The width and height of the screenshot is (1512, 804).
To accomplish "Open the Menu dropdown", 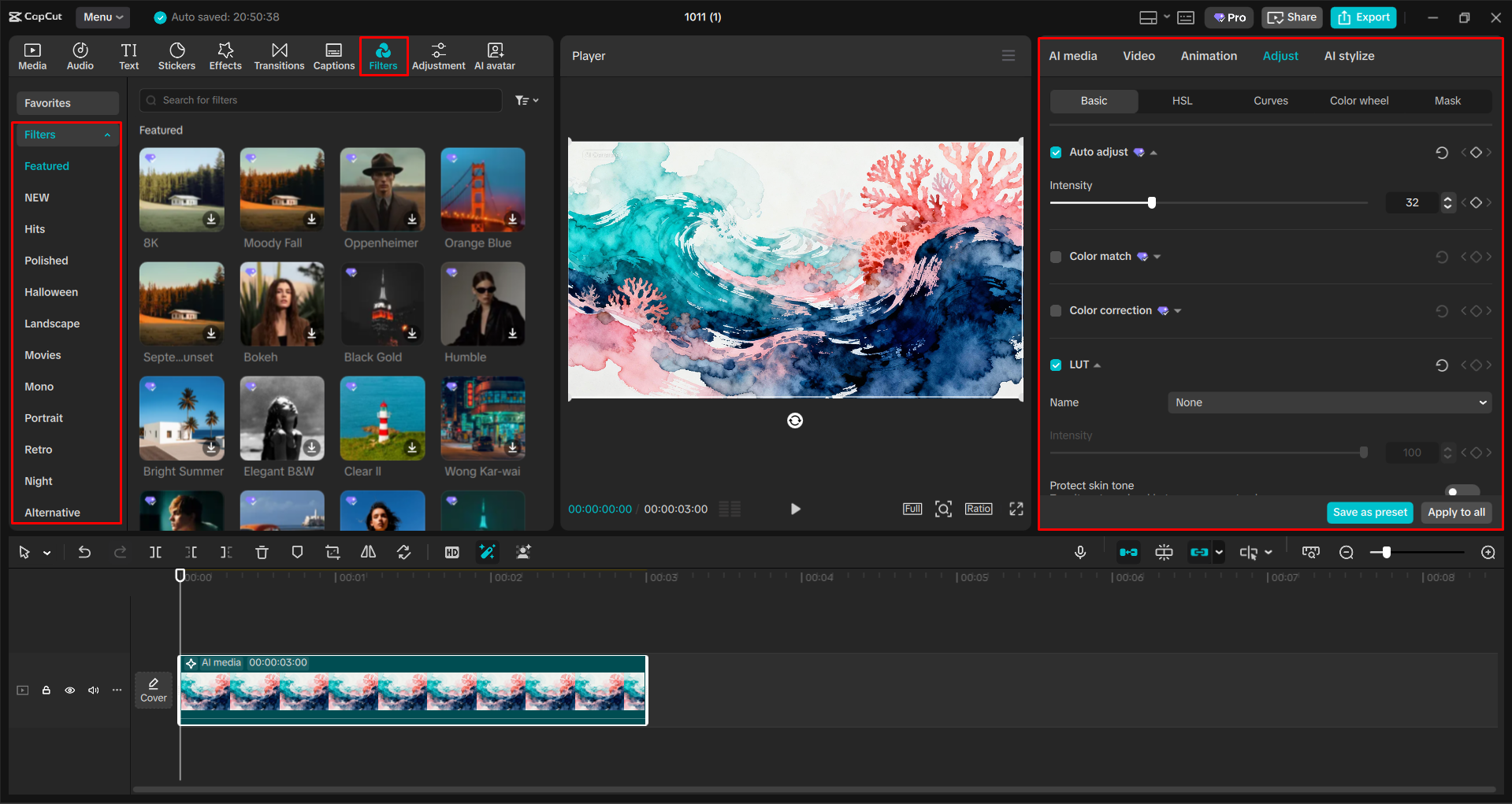I will click(102, 17).
